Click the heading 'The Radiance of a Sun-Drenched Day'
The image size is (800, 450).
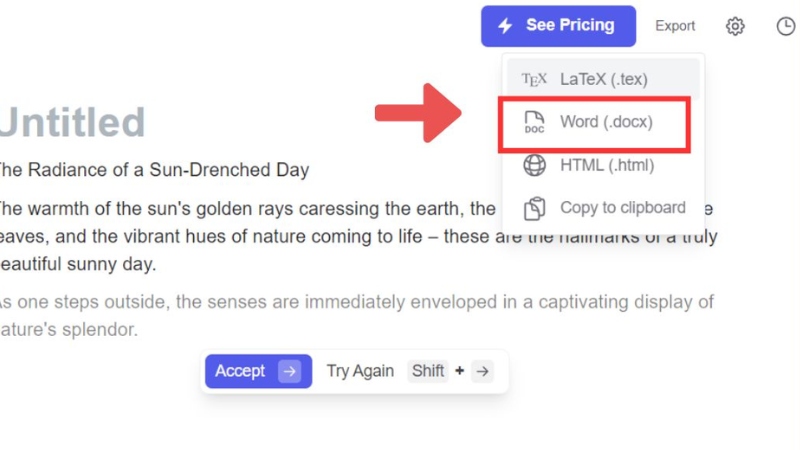(x=154, y=170)
